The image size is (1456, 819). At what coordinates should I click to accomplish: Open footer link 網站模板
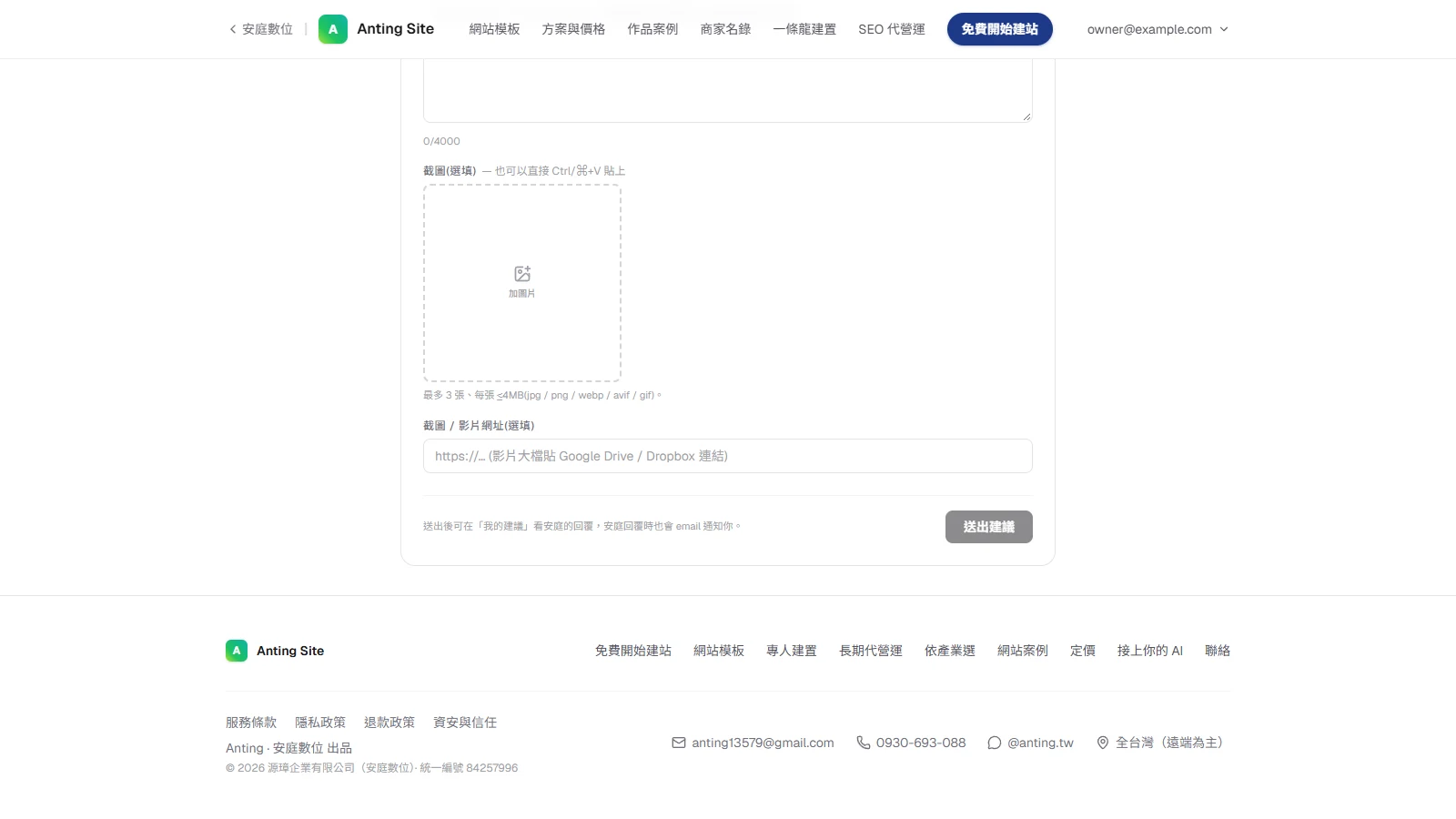click(x=719, y=651)
